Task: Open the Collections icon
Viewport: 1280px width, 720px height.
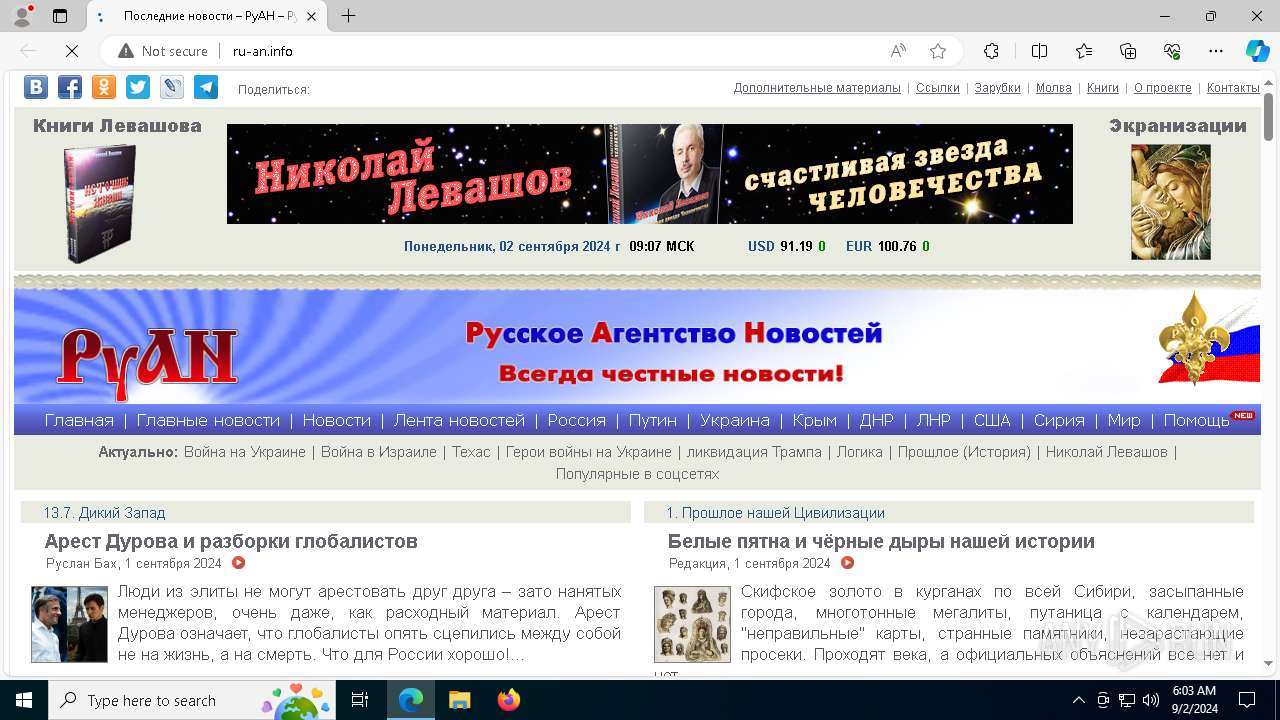Action: click(x=1128, y=51)
